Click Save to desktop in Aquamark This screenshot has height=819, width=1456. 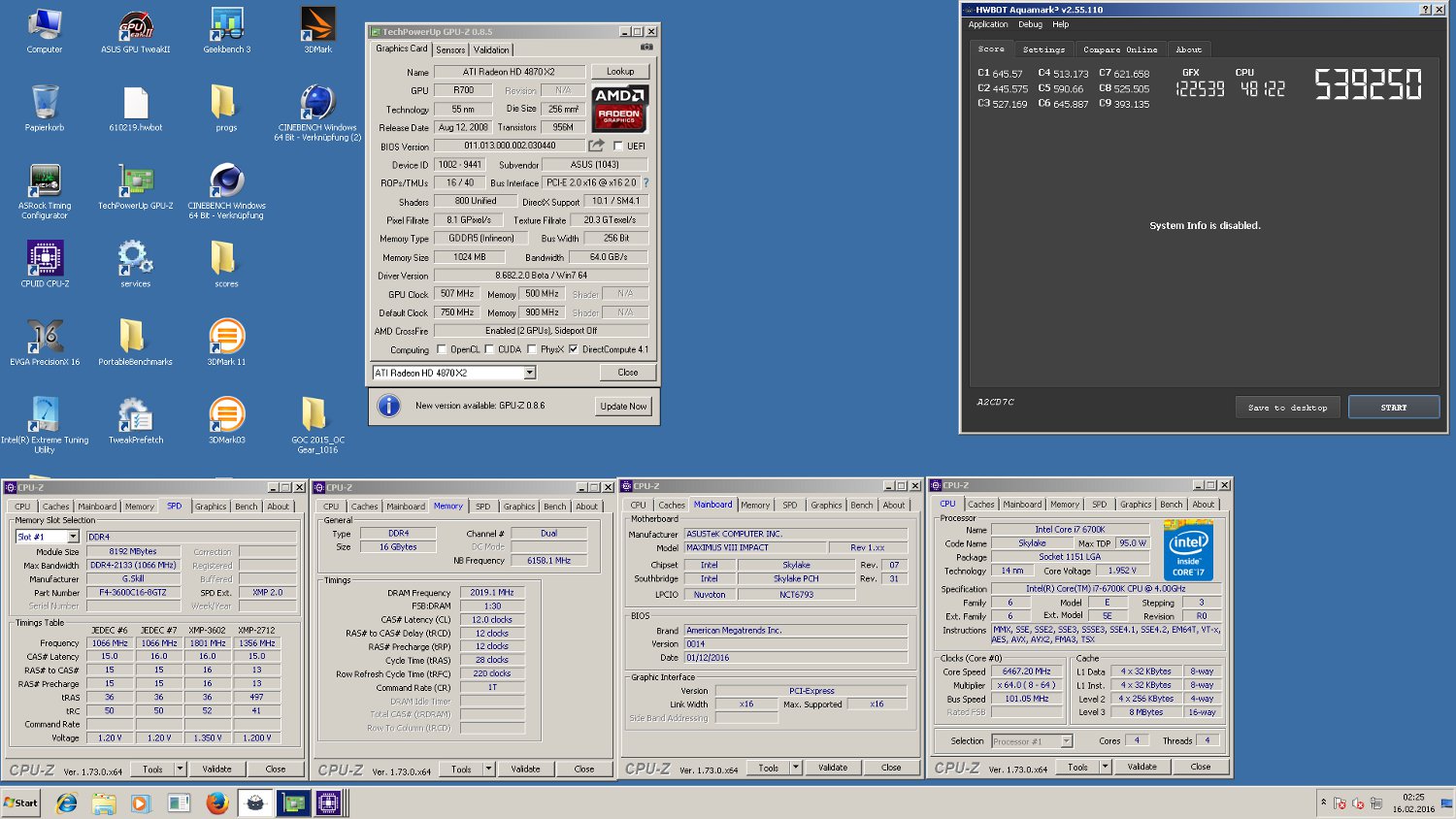[x=1288, y=408]
